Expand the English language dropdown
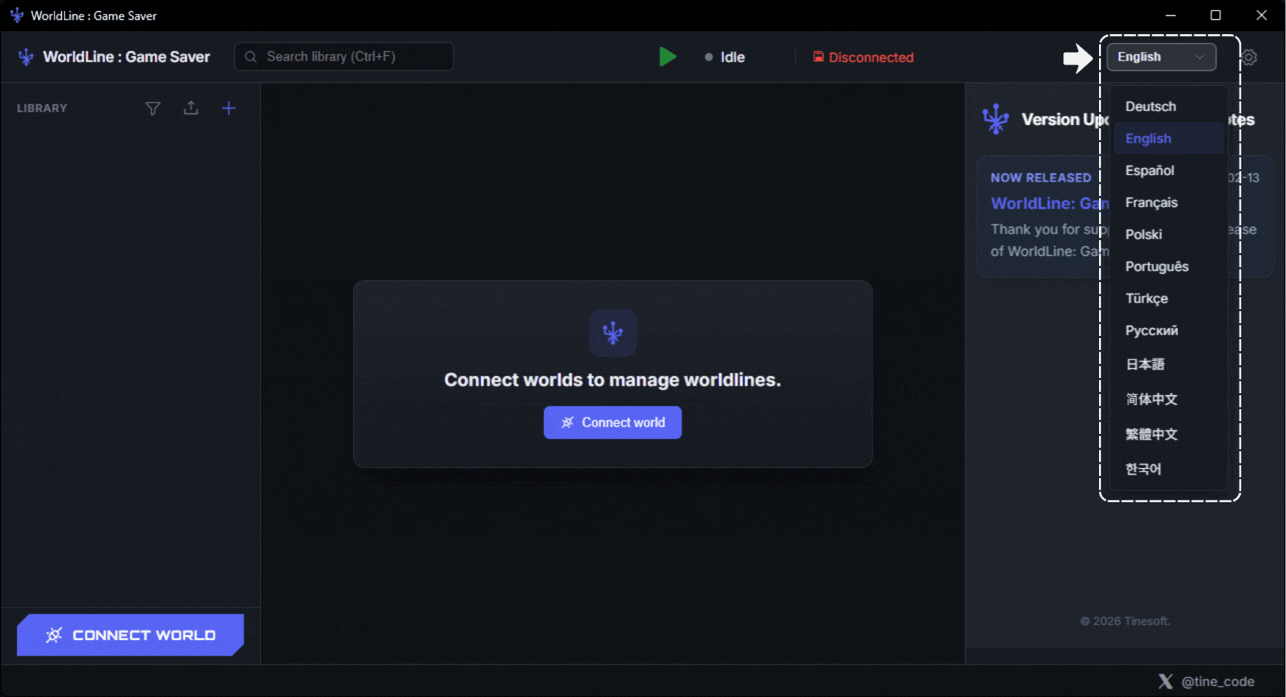 point(1161,57)
